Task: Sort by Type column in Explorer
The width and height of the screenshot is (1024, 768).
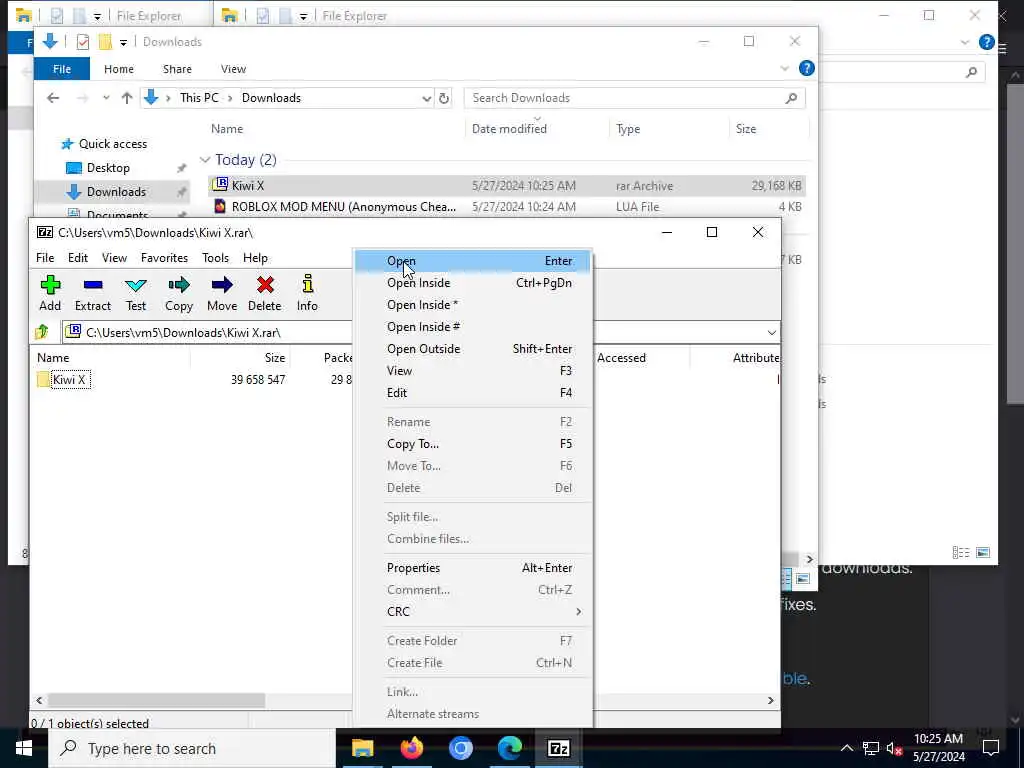Action: click(x=628, y=129)
